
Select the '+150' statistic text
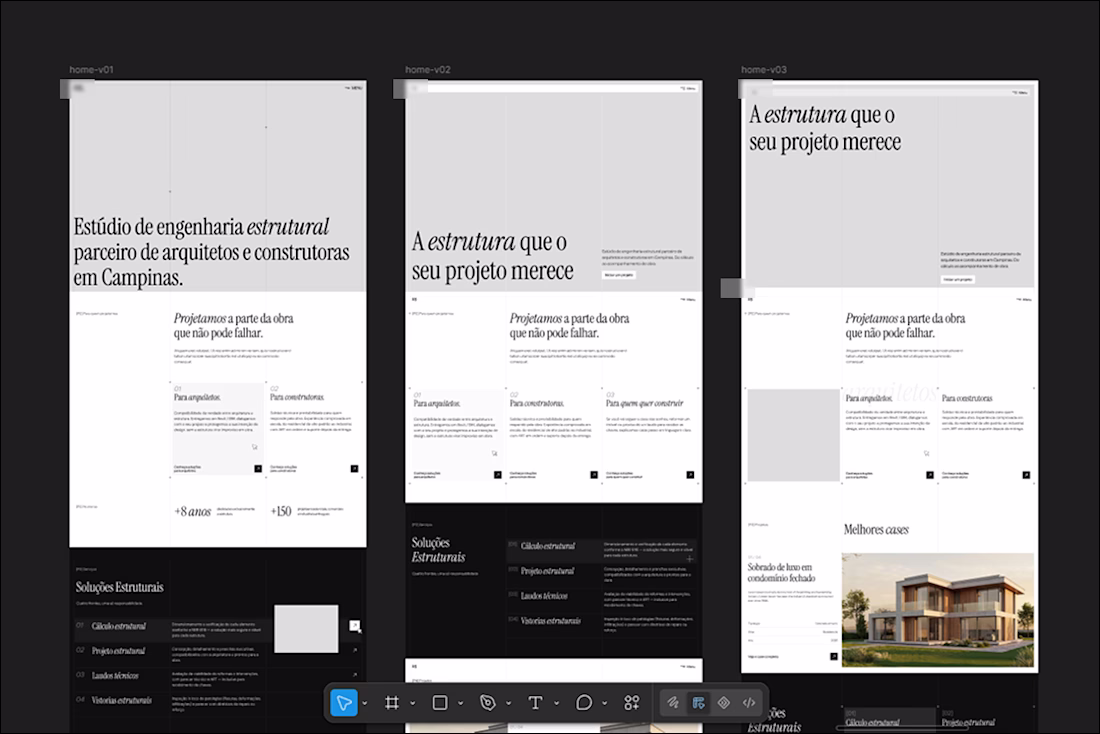pos(281,512)
